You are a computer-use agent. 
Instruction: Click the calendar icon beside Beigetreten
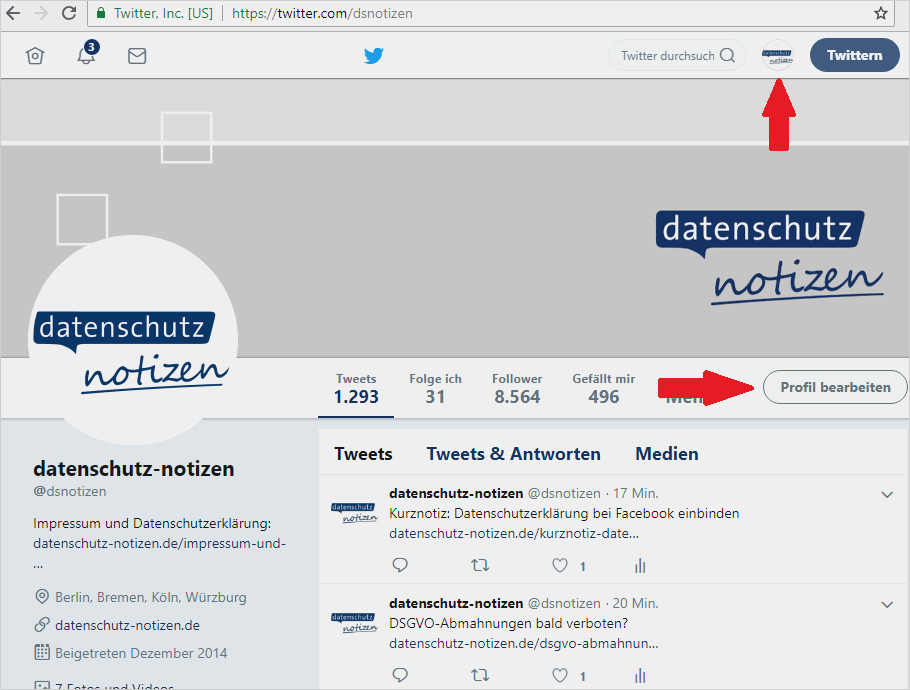click(42, 652)
